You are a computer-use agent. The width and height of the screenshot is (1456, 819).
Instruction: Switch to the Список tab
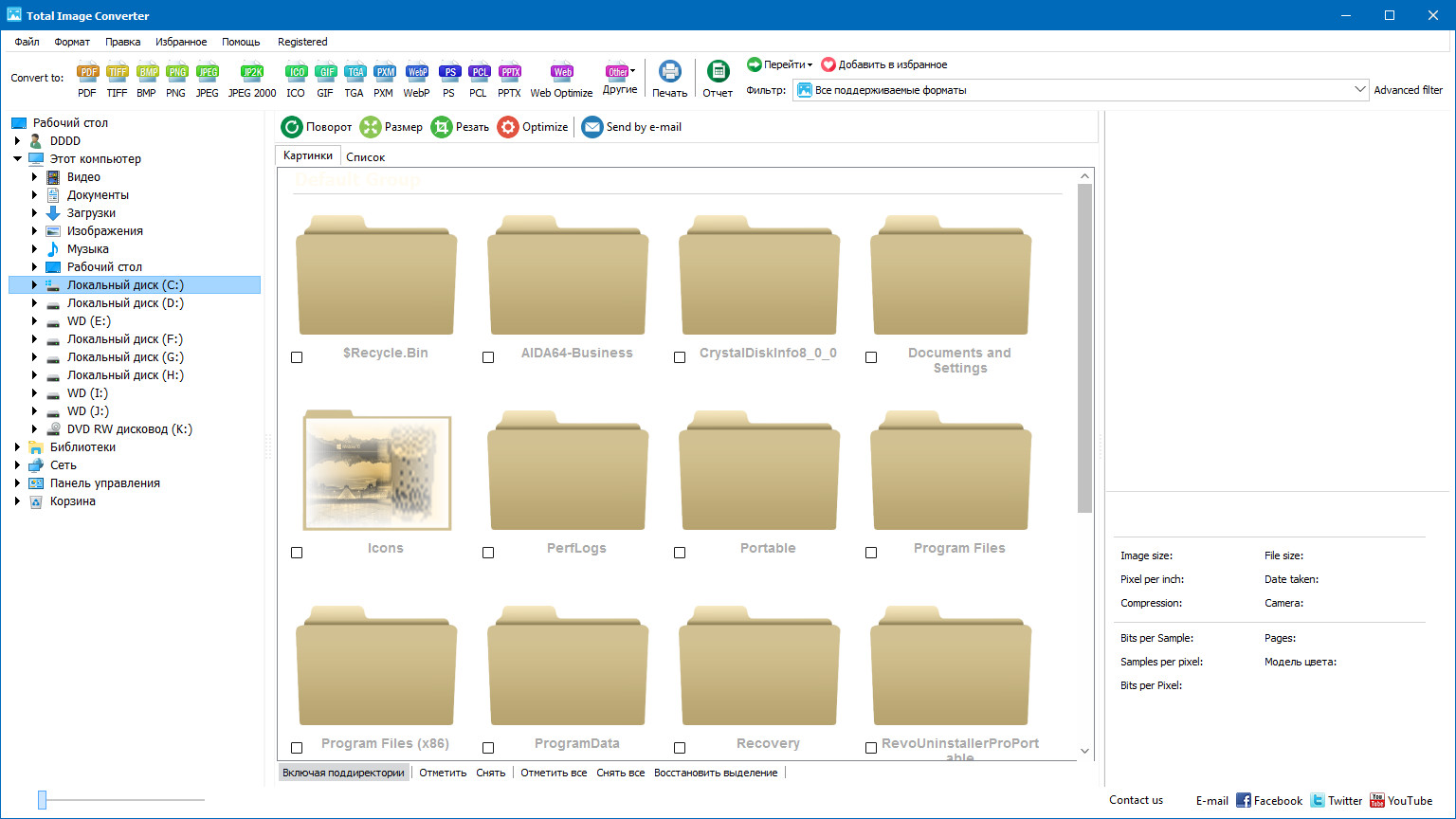tap(365, 157)
